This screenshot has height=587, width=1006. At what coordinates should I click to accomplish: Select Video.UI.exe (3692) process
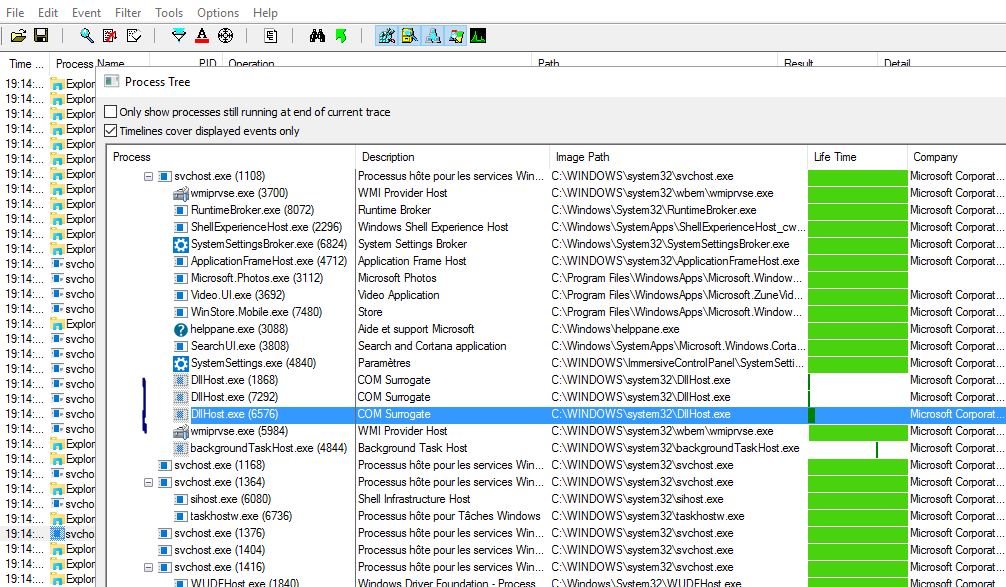(x=237, y=295)
